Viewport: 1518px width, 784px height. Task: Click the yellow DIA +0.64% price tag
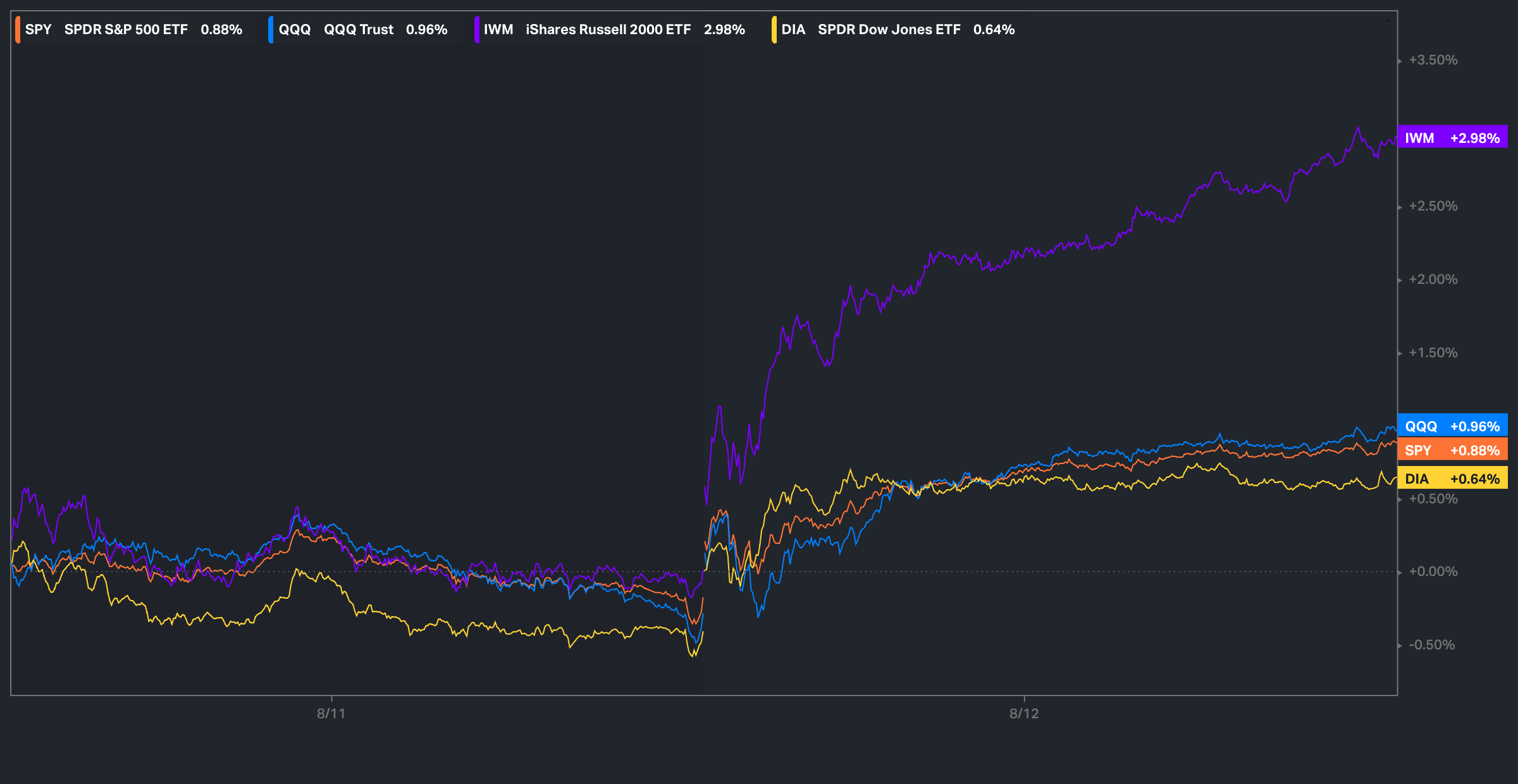coord(1452,479)
